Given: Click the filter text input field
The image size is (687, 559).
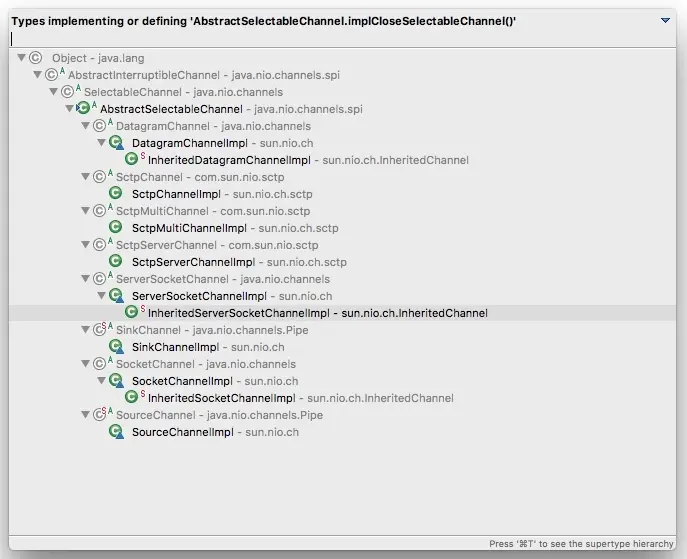Looking at the screenshot, I should (x=342, y=39).
